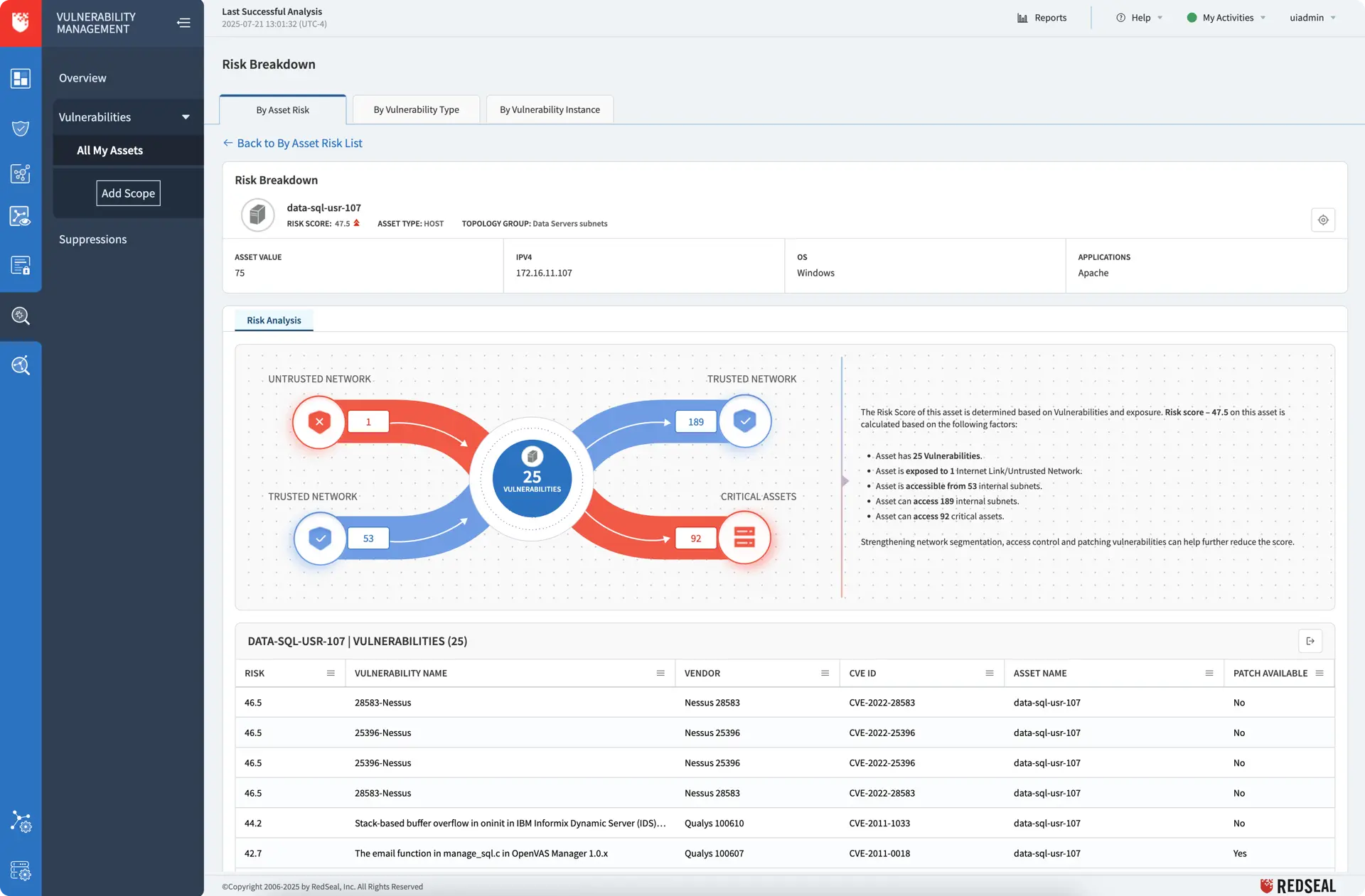Switch to By Asset Risk tab
The width and height of the screenshot is (1365, 896).
(x=282, y=109)
